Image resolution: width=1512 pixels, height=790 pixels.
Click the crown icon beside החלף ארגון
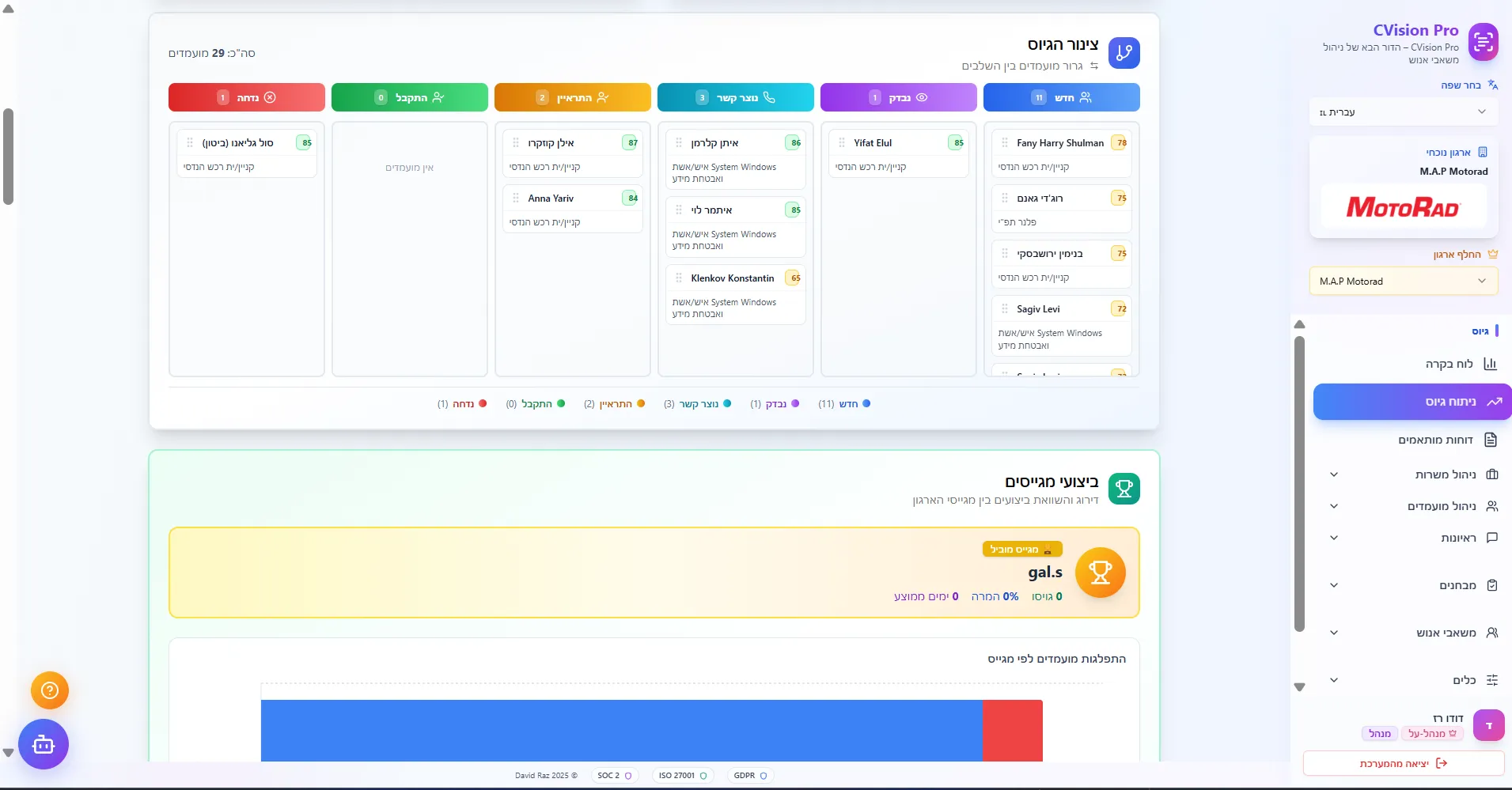click(x=1492, y=254)
